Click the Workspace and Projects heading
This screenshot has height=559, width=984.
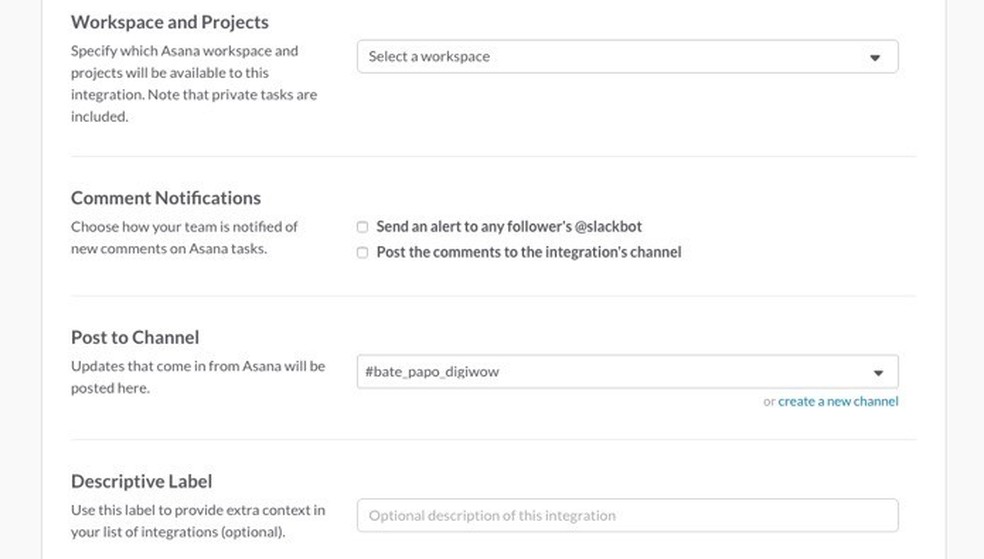click(x=170, y=22)
